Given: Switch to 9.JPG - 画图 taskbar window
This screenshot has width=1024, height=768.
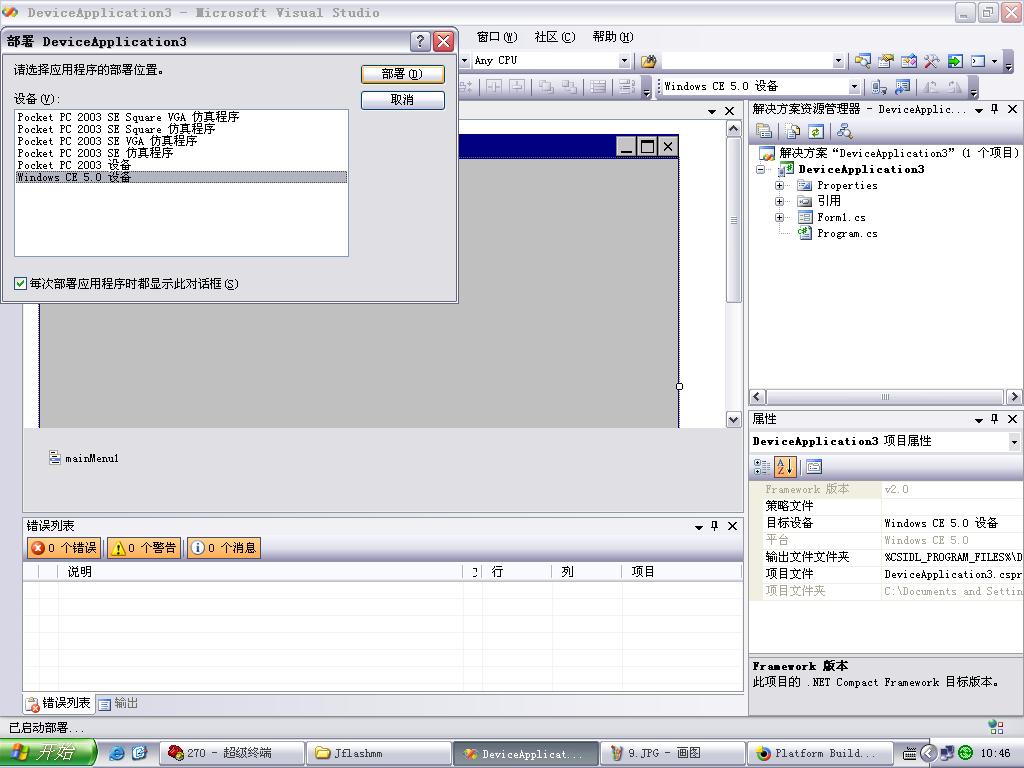Looking at the screenshot, I should point(673,753).
